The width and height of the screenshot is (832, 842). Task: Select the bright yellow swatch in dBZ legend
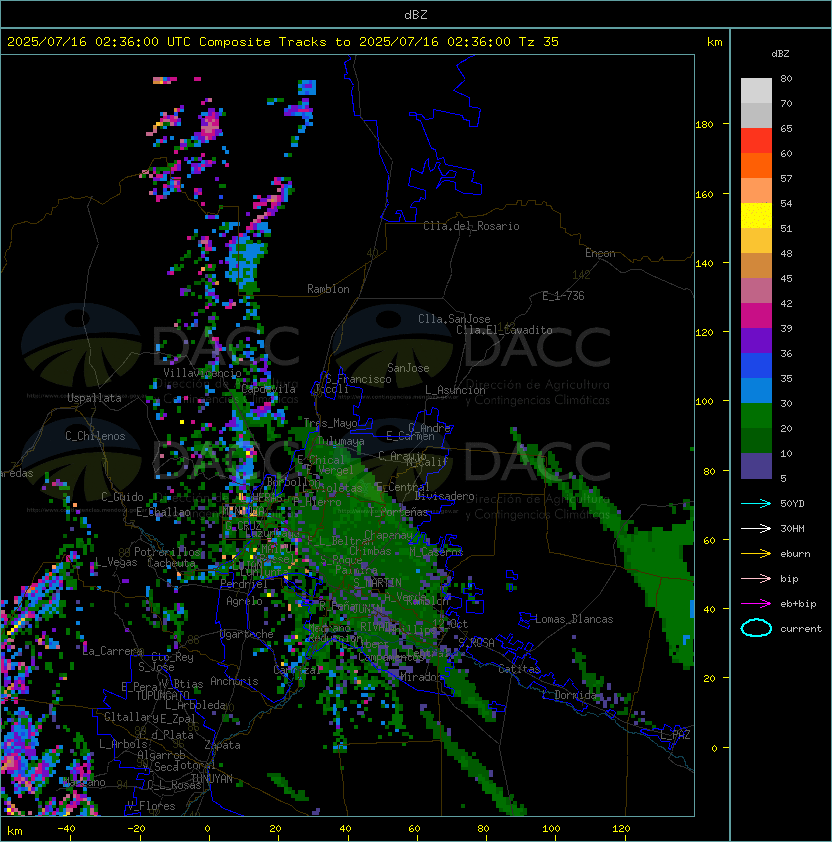[x=756, y=216]
